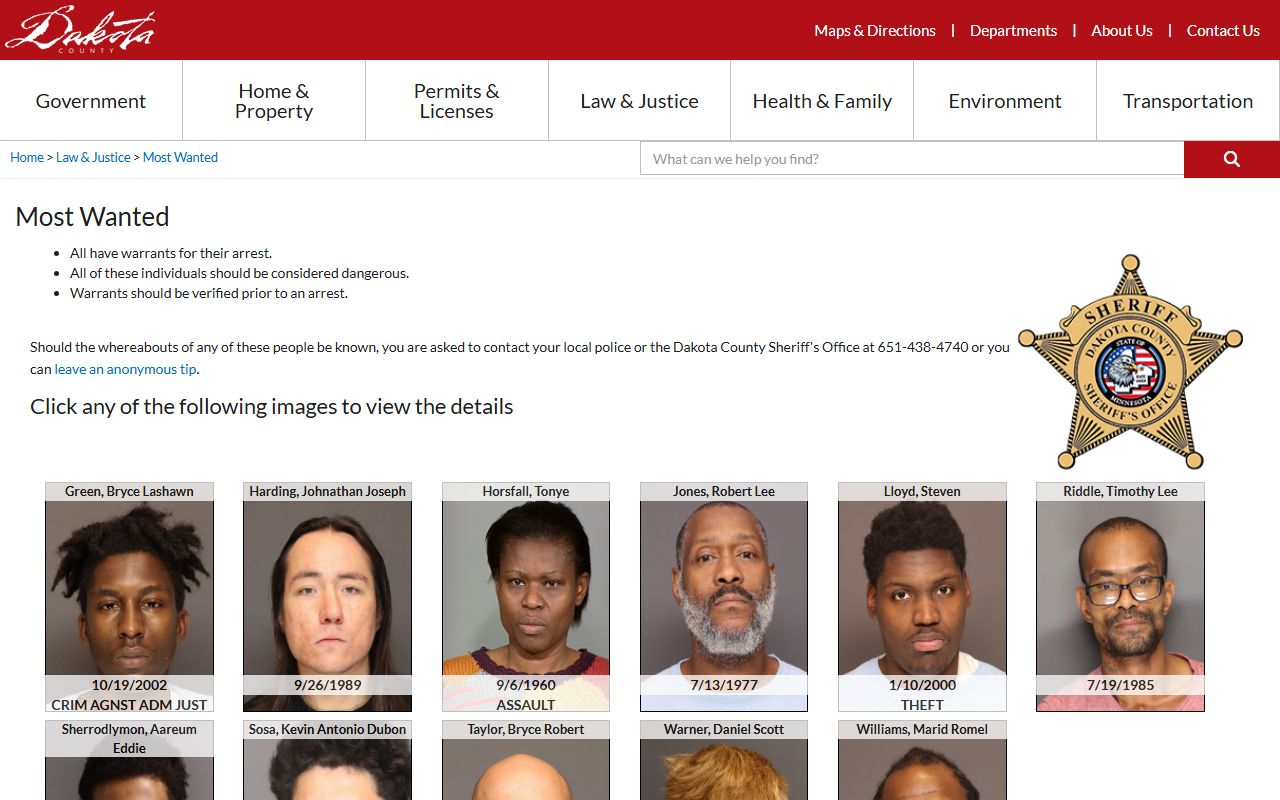This screenshot has height=800, width=1280.
Task: View details for Green, Bryce Lashawn
Action: [129, 597]
